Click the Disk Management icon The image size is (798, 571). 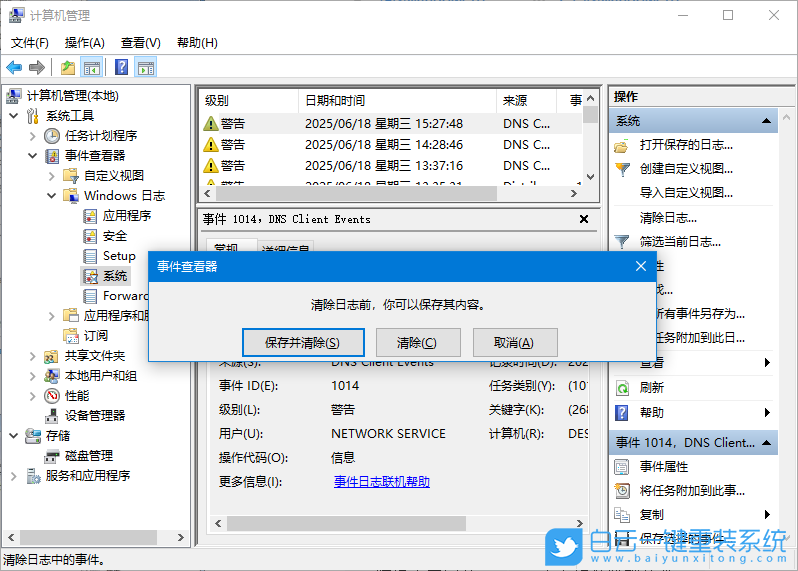click(51, 456)
